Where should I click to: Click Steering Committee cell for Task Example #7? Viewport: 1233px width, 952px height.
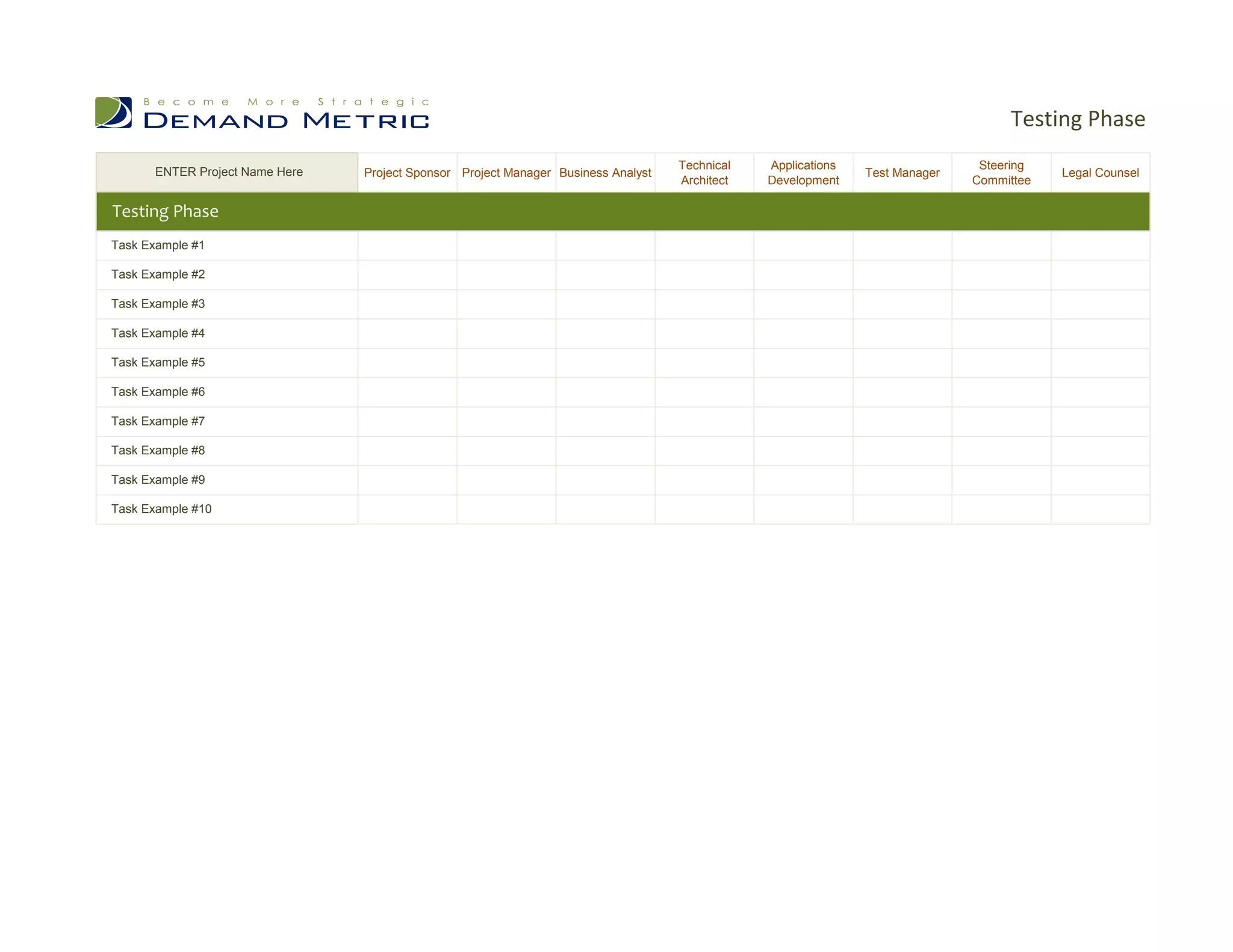tap(1001, 421)
